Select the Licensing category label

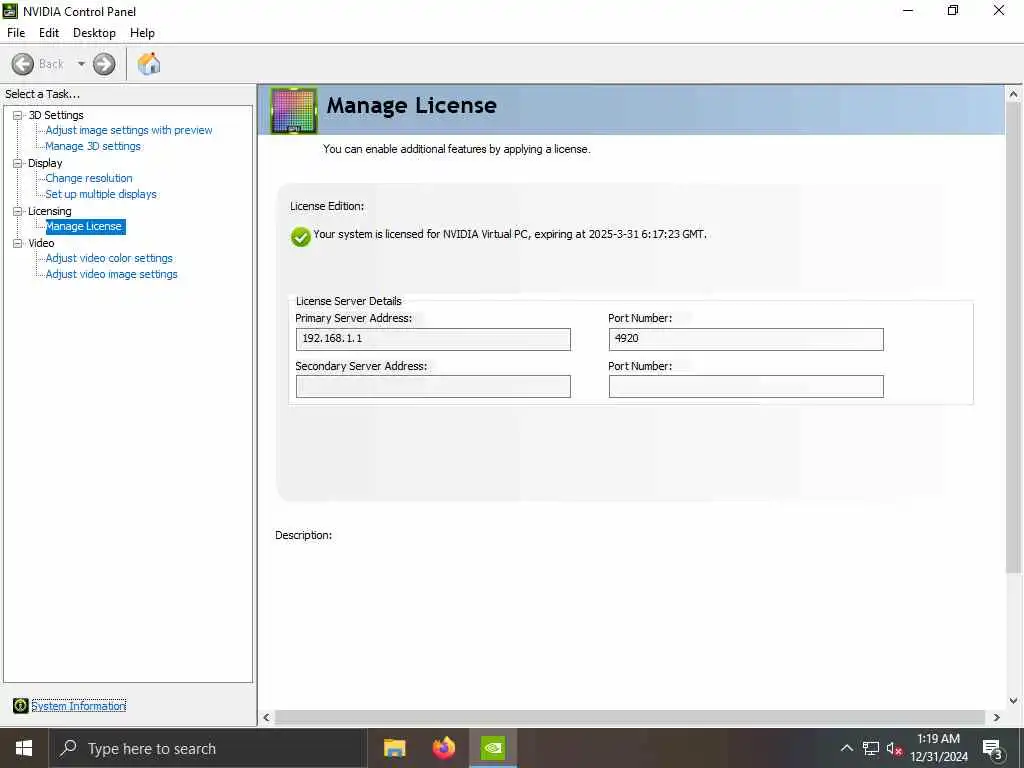(50, 211)
